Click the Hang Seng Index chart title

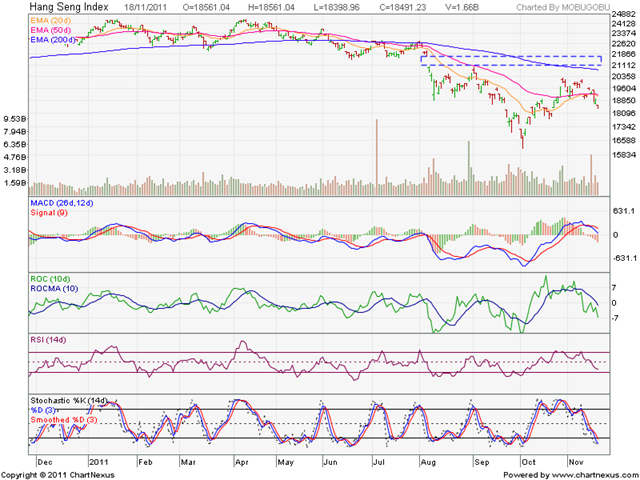pos(69,7)
